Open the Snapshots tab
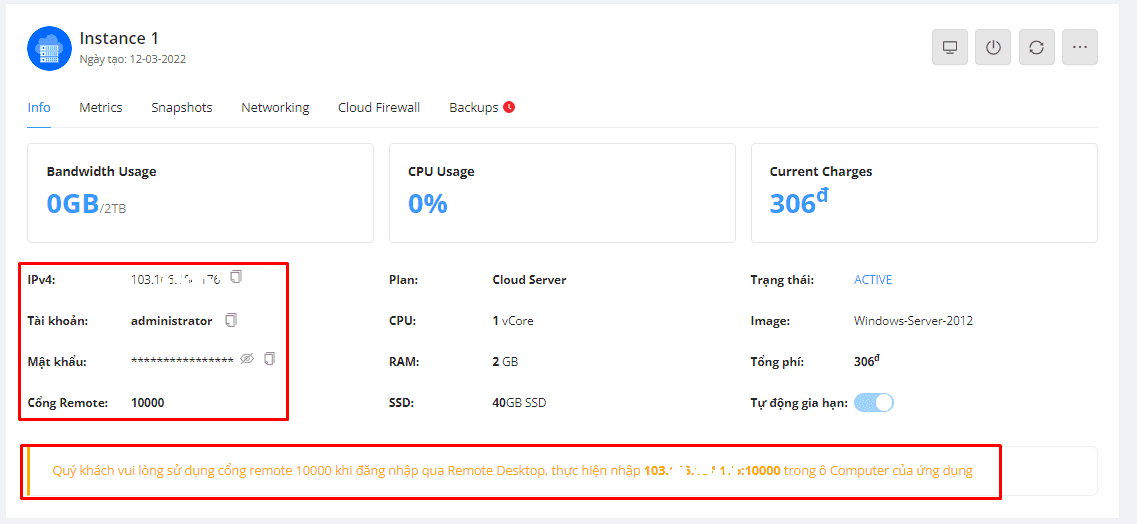 [182, 107]
